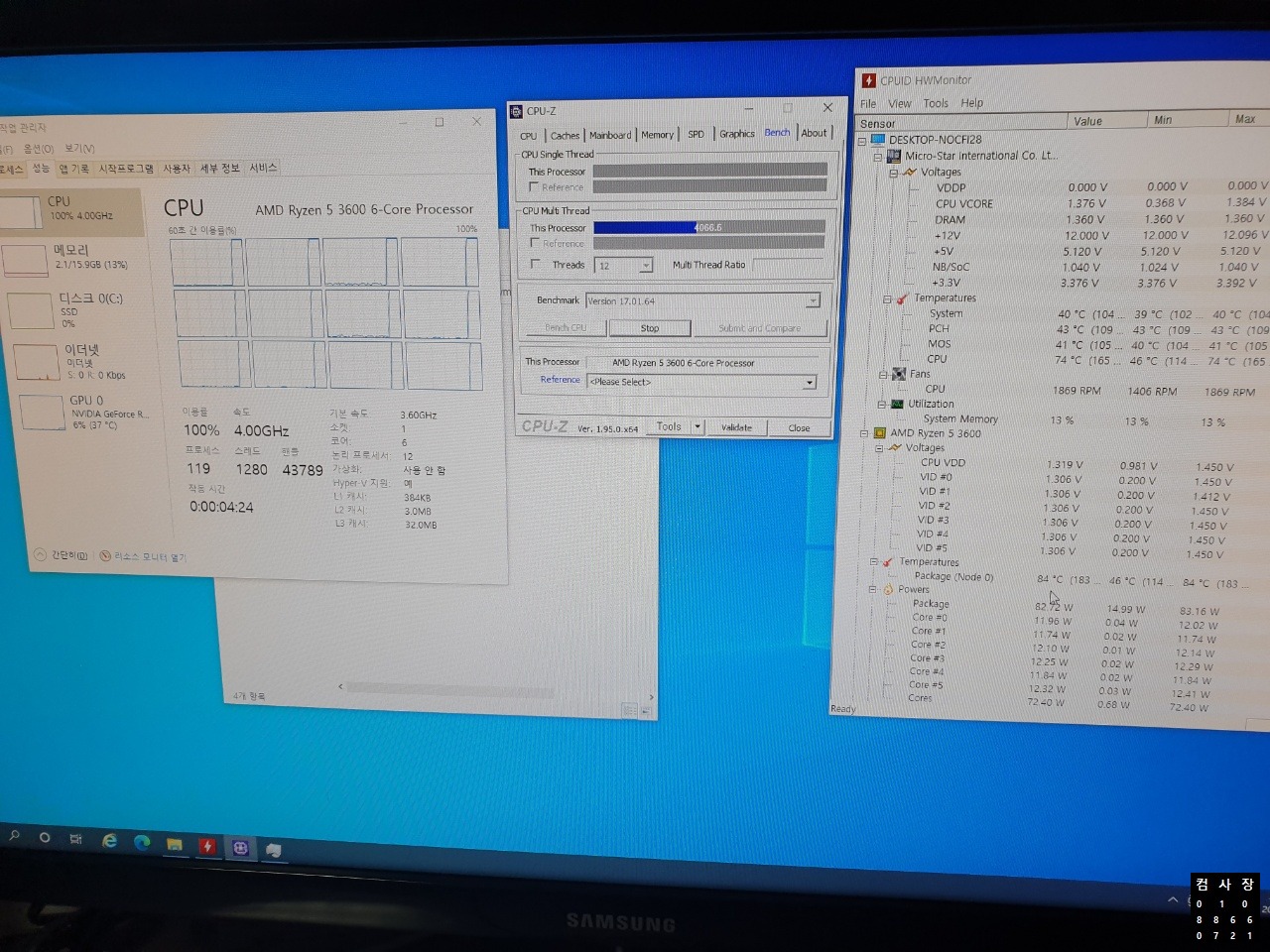The image size is (1270, 952).
Task: Switch to HWMonitor taskbar icon
Action: (x=207, y=846)
